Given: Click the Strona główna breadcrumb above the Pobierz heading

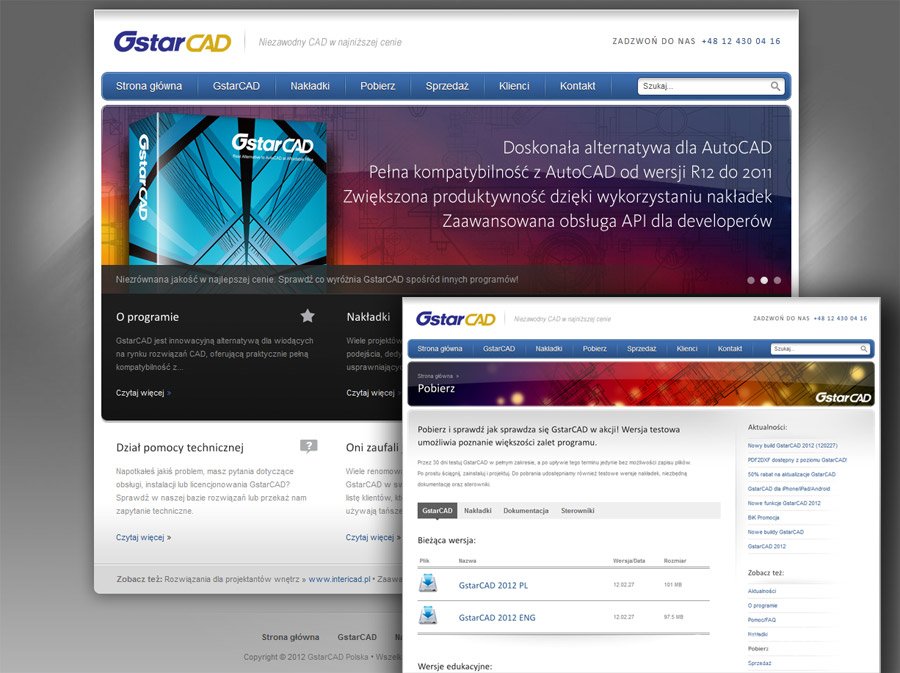Looking at the screenshot, I should (435, 376).
